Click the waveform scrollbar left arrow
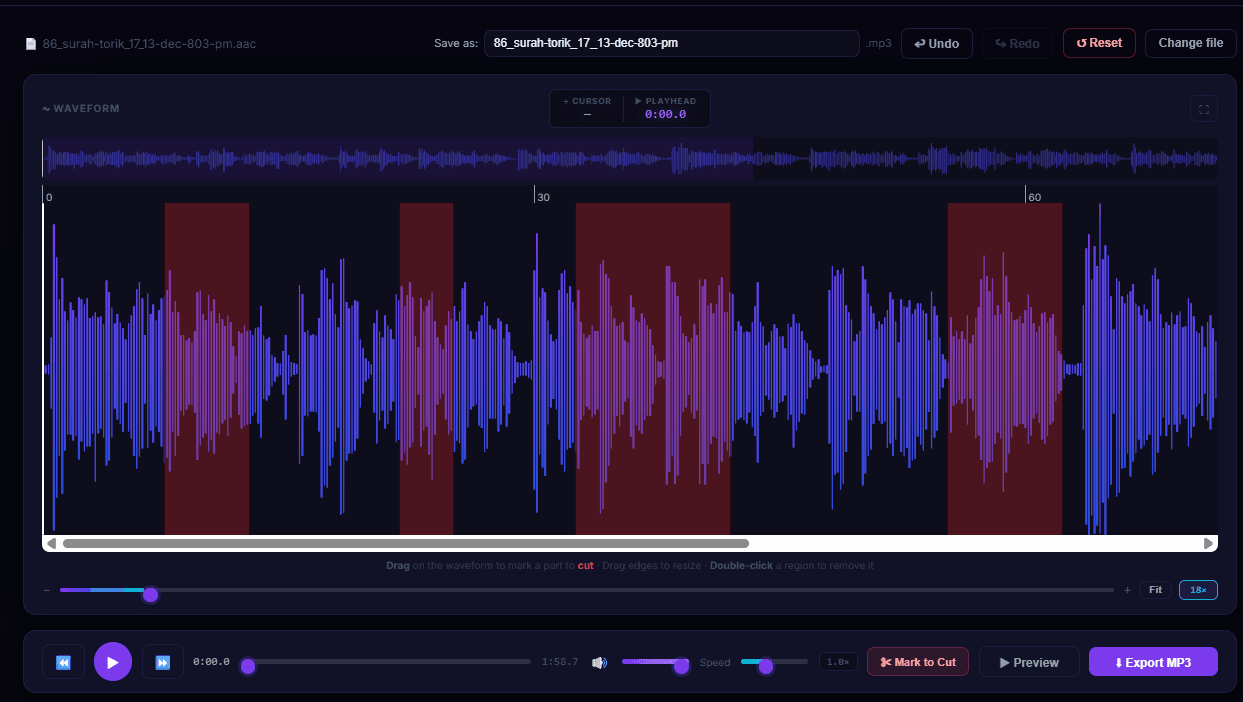The width and height of the screenshot is (1243, 702). 51,543
